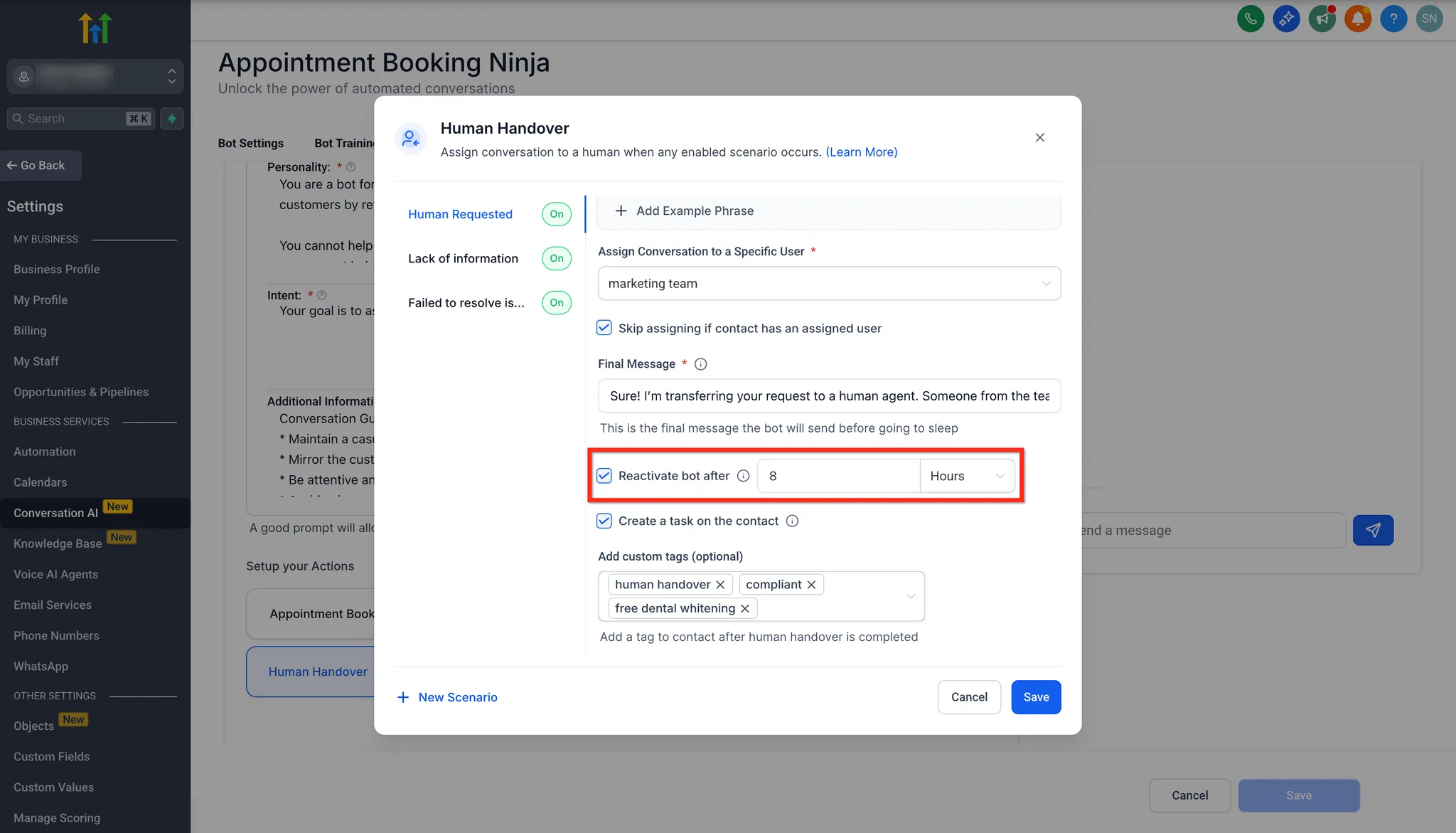
Task: Click the blue help question mark icon
Action: (1393, 18)
